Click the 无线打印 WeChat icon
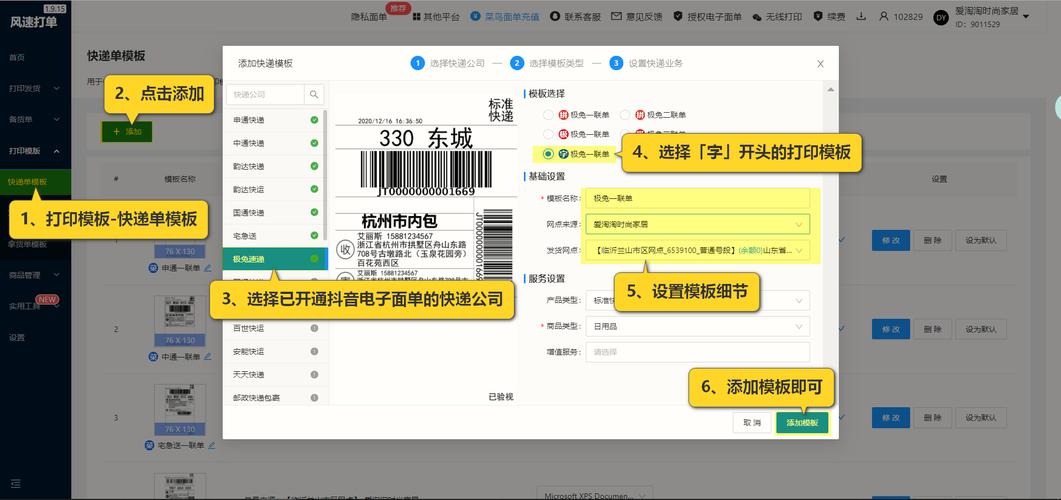The height and width of the screenshot is (500, 1061). pos(757,17)
